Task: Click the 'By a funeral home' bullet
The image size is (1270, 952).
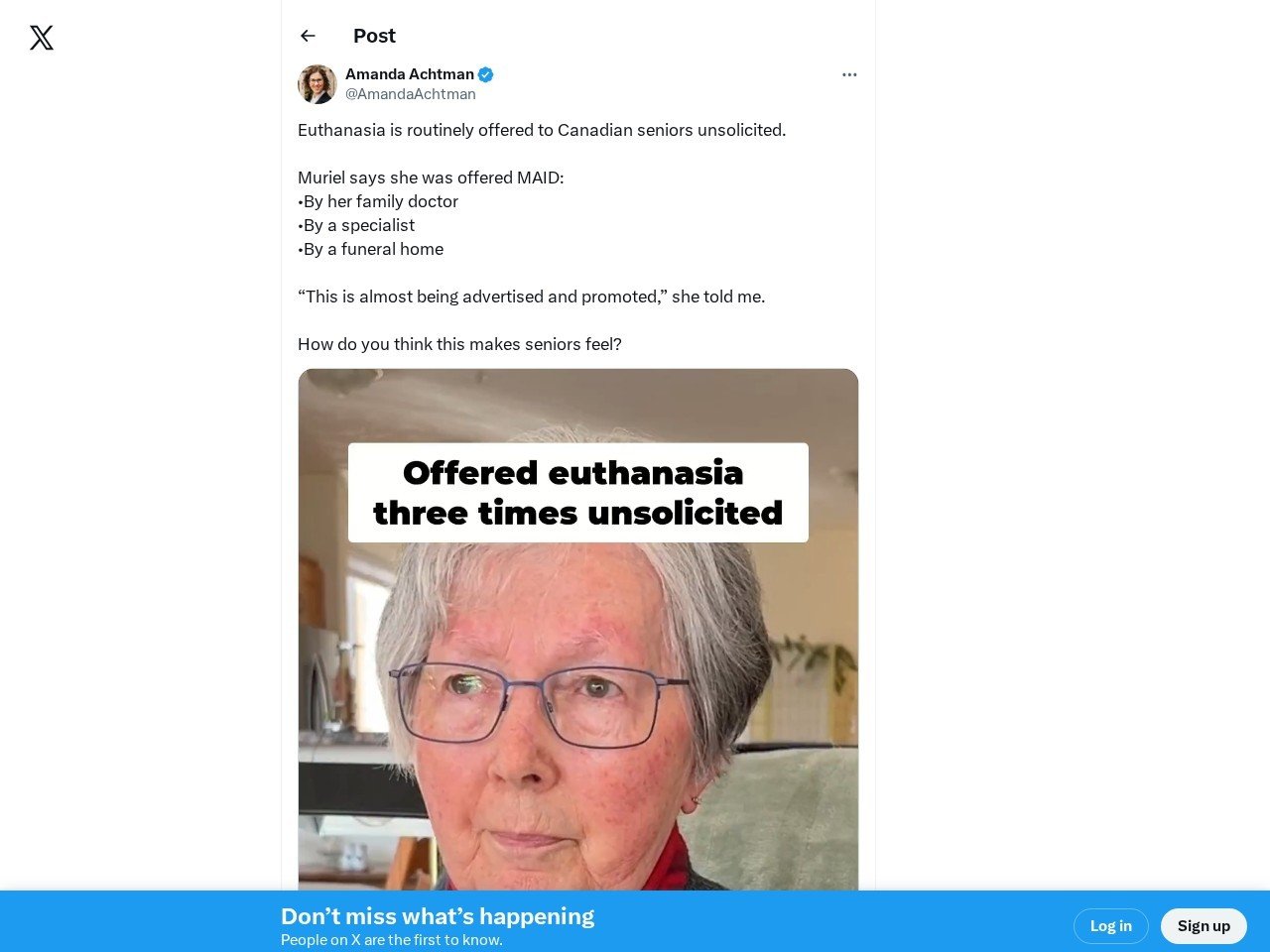Action: click(371, 249)
